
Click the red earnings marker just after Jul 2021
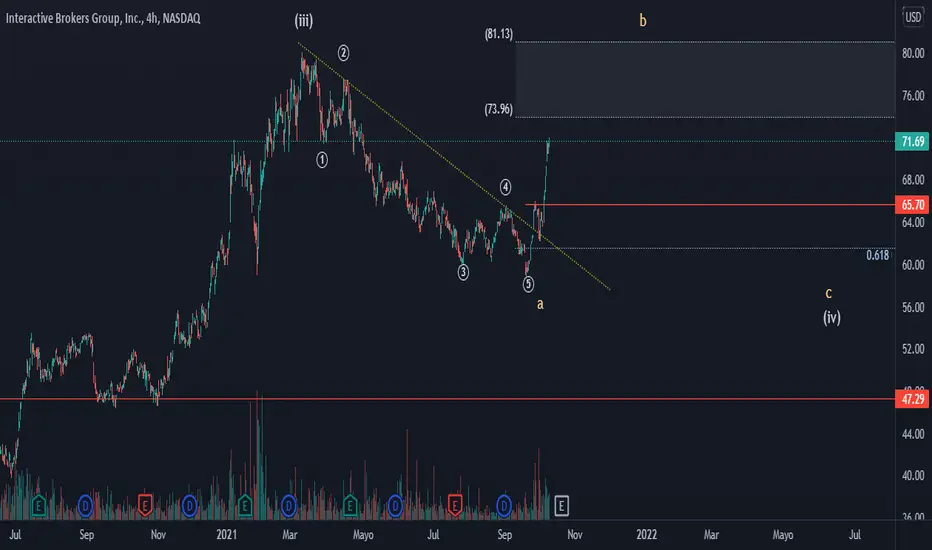coord(455,506)
